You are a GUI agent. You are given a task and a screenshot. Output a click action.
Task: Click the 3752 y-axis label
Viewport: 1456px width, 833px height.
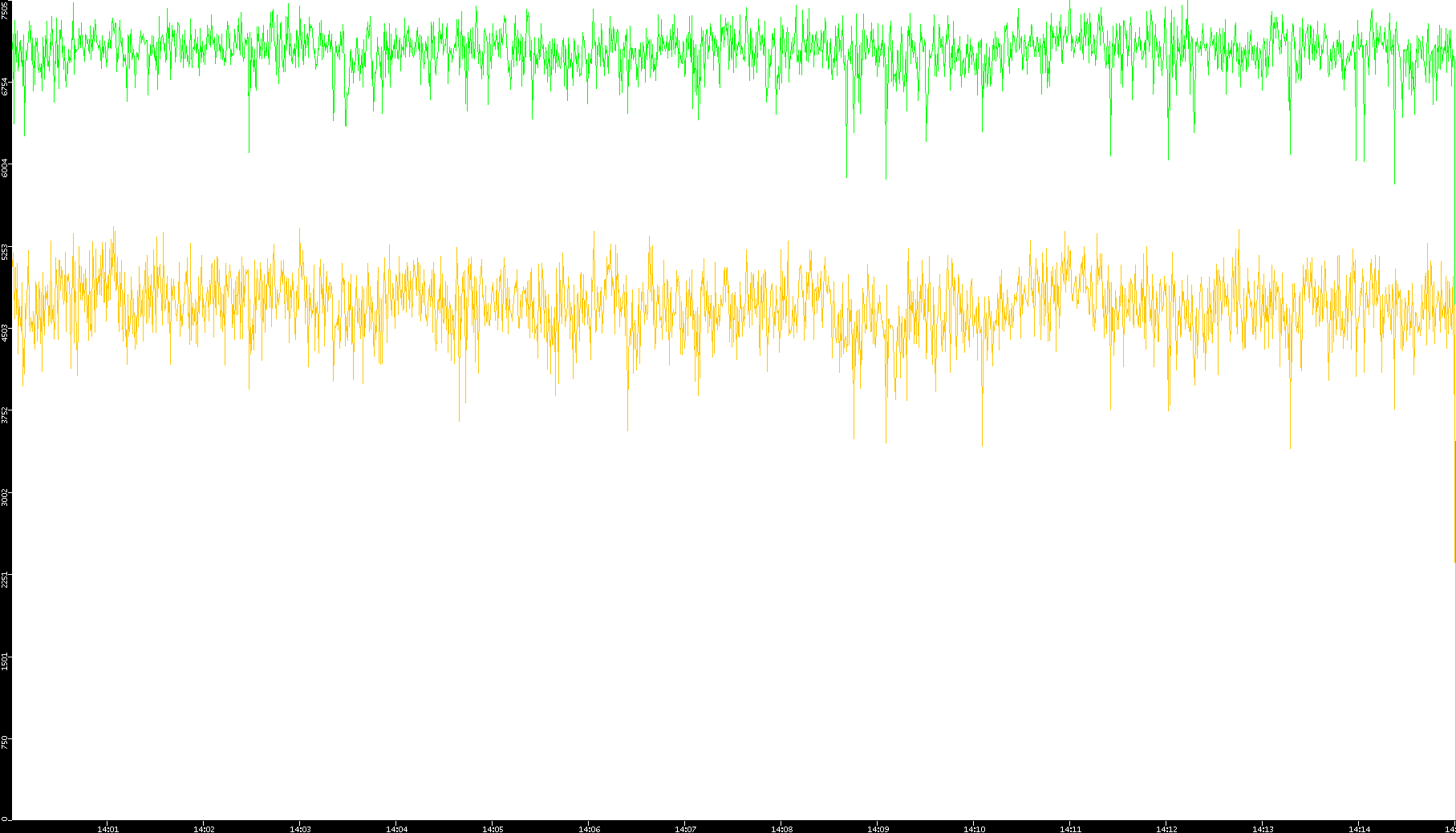pos(5,415)
